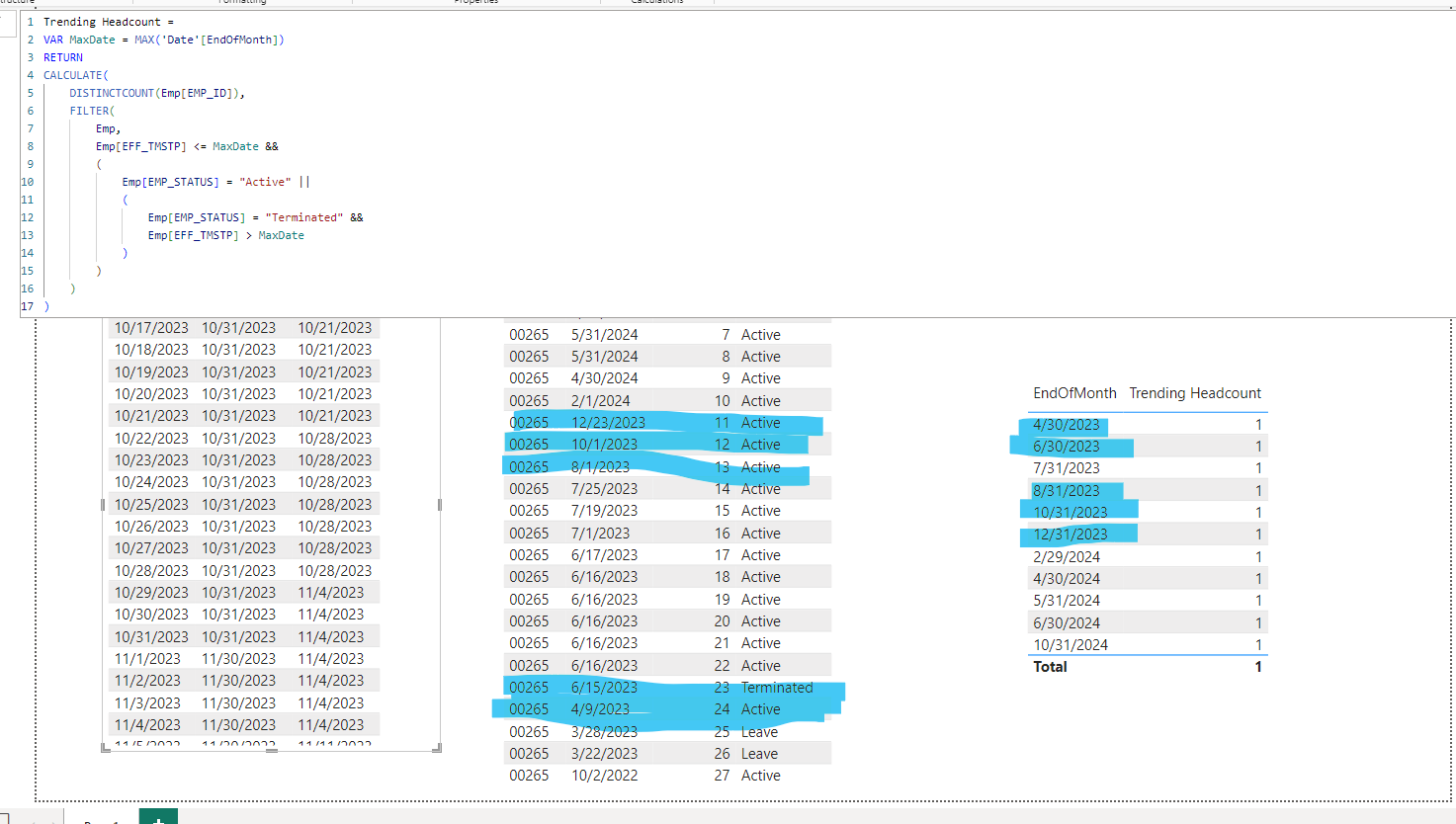Select the 12/31/2023 EndOfMonth cell
This screenshot has height=824, width=1456.
pos(1071,535)
